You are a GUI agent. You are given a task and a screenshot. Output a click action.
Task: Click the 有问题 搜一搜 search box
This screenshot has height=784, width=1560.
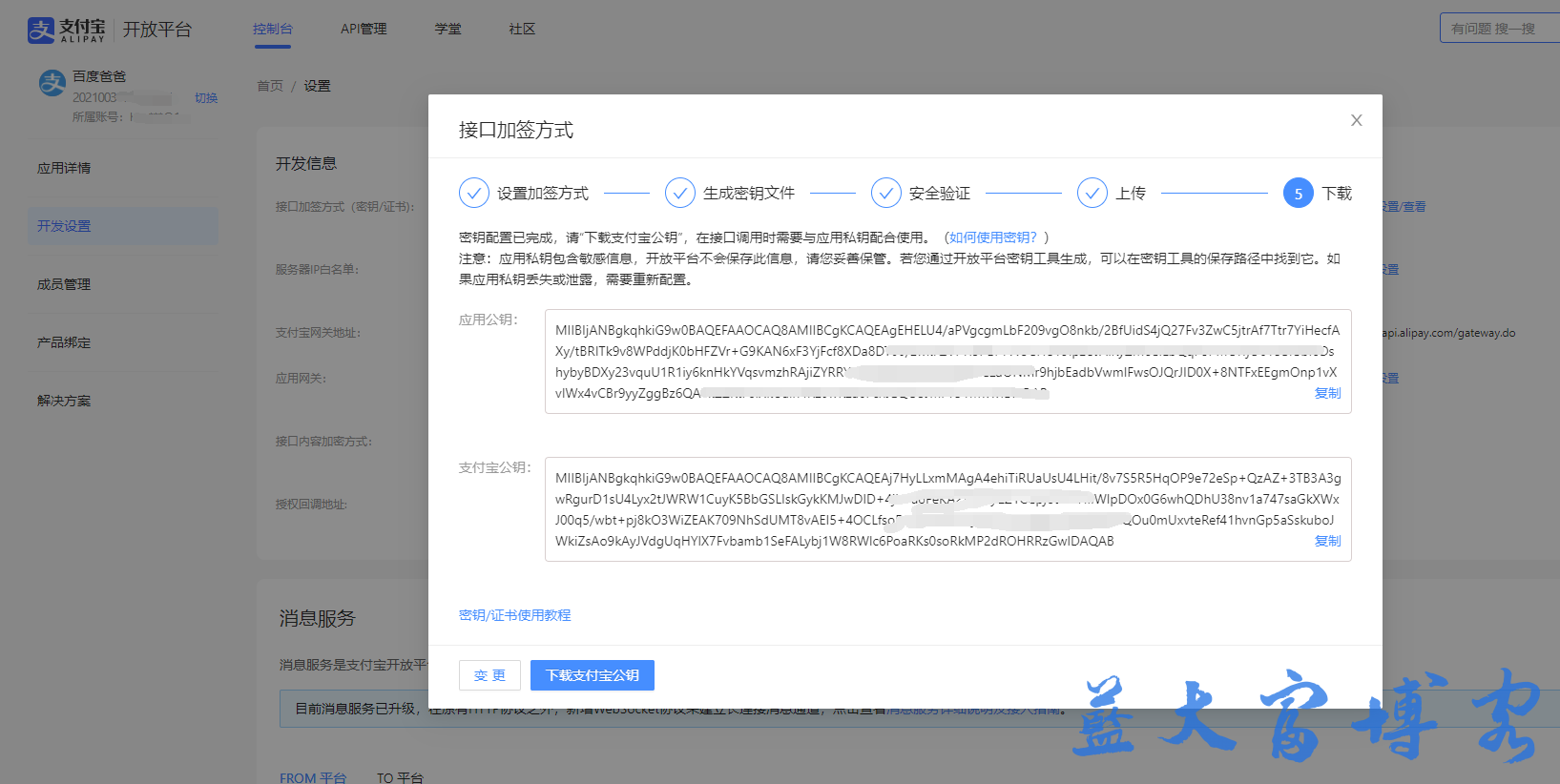point(1500,29)
